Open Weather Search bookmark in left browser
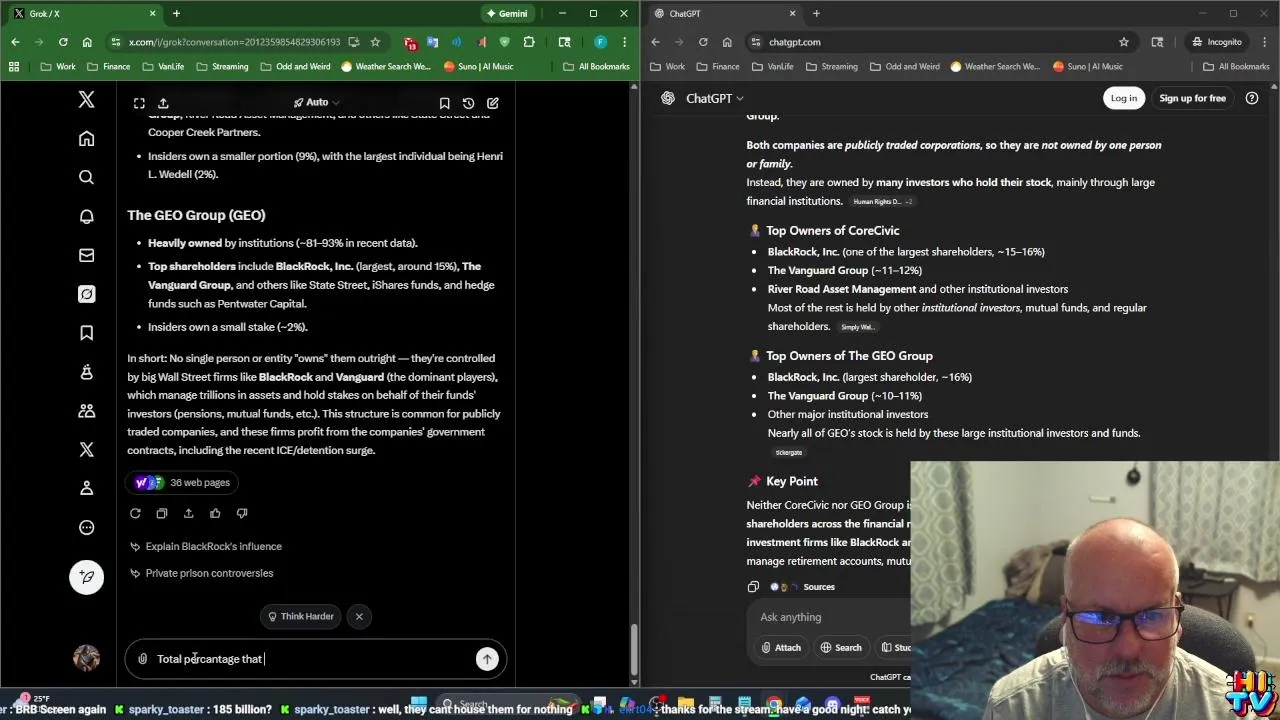Screen dimensions: 1280x720 (385, 66)
